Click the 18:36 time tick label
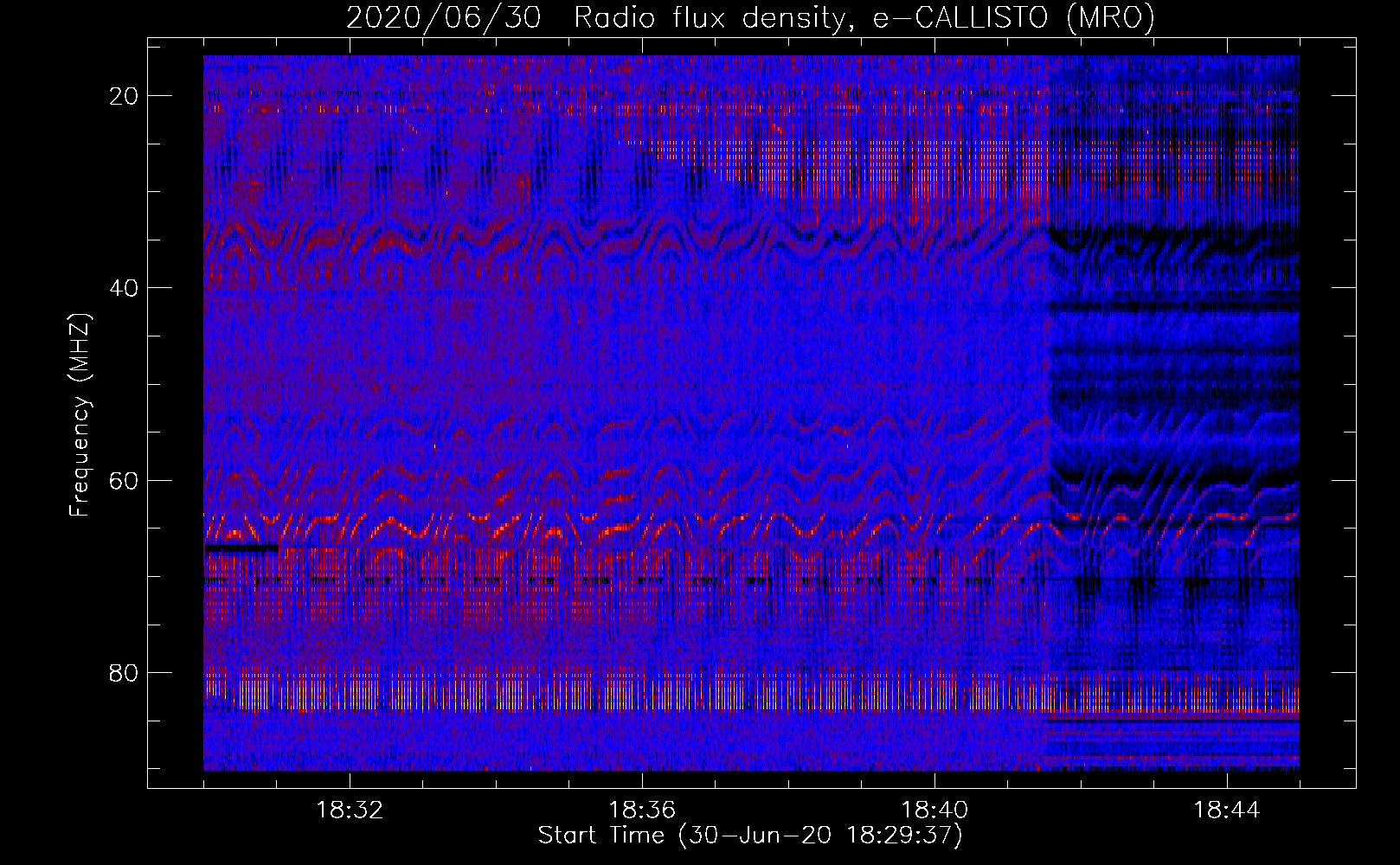 point(642,811)
